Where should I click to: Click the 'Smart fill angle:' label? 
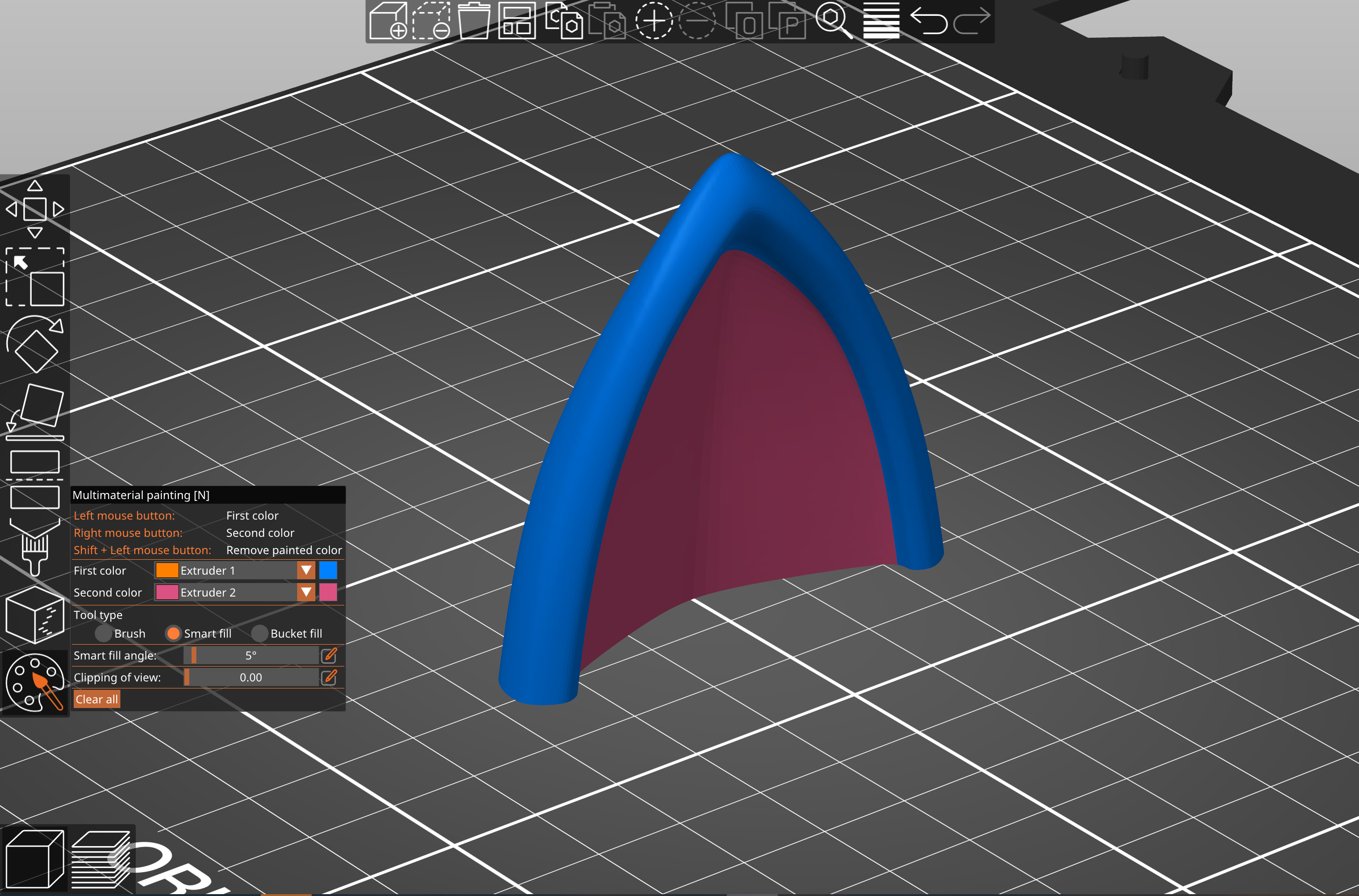115,655
